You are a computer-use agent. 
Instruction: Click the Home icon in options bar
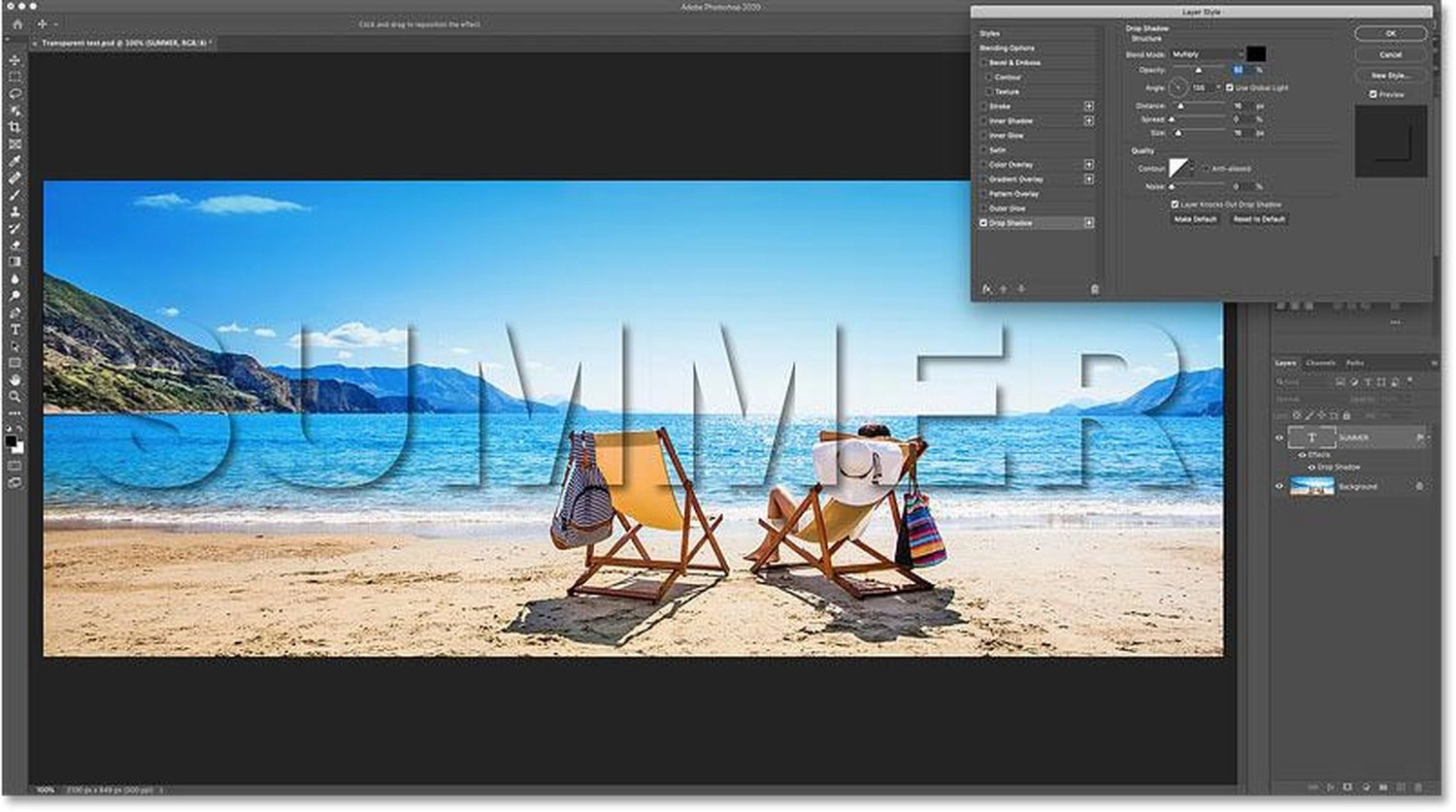(x=17, y=23)
